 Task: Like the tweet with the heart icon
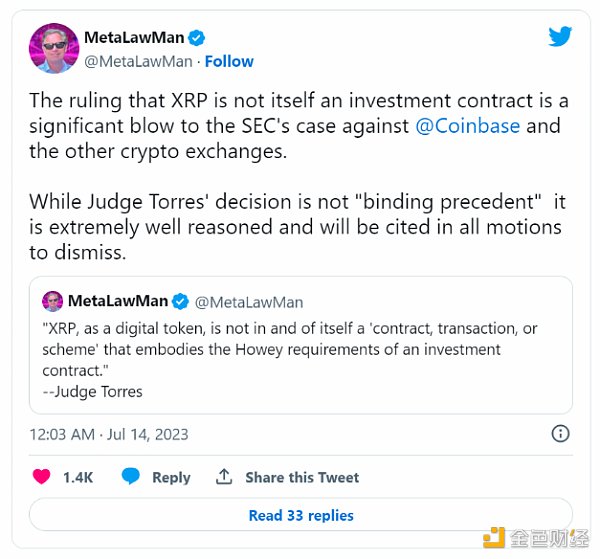41,477
